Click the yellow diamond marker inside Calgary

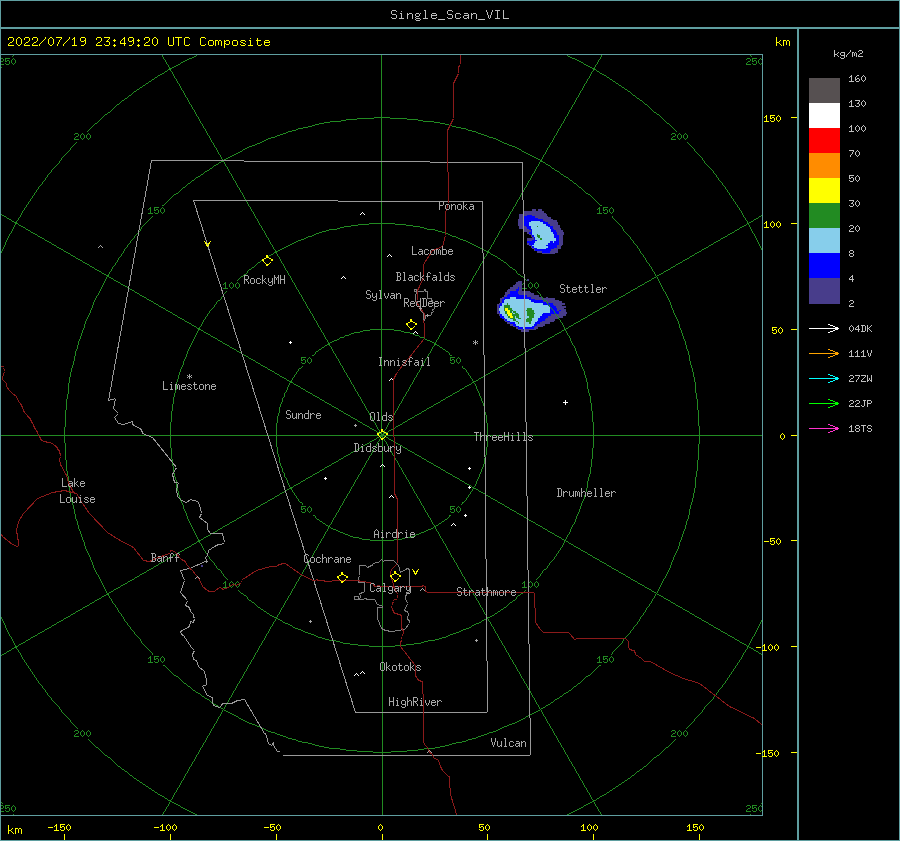click(x=395, y=576)
